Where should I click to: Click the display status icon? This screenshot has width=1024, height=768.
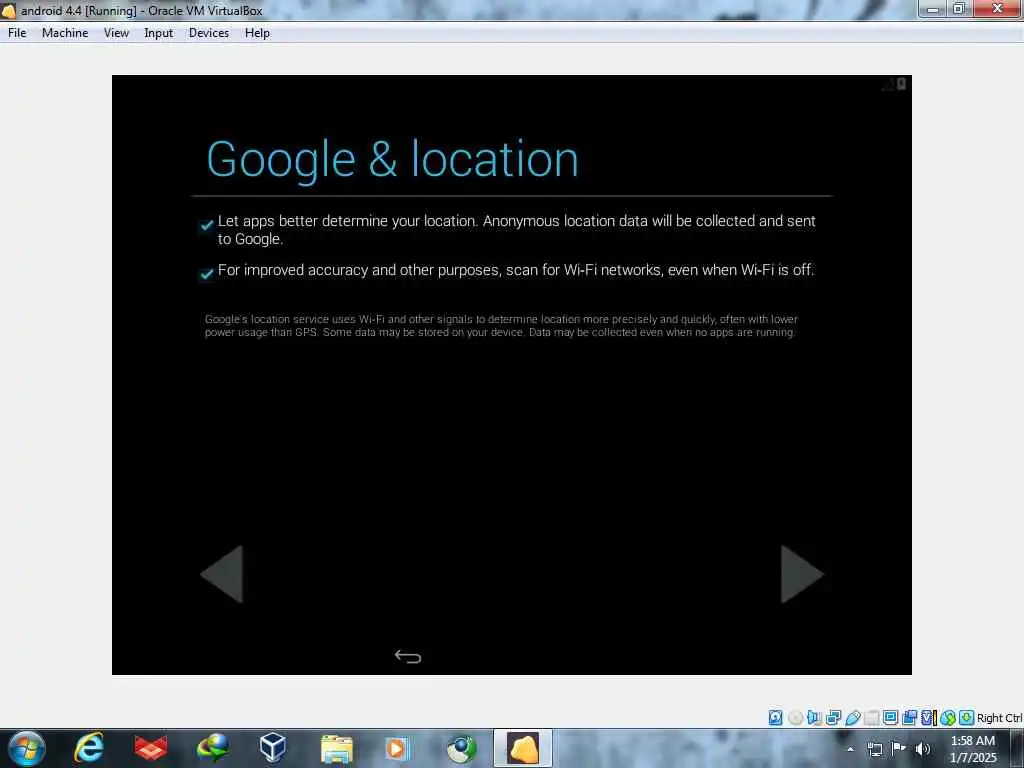pos(890,718)
